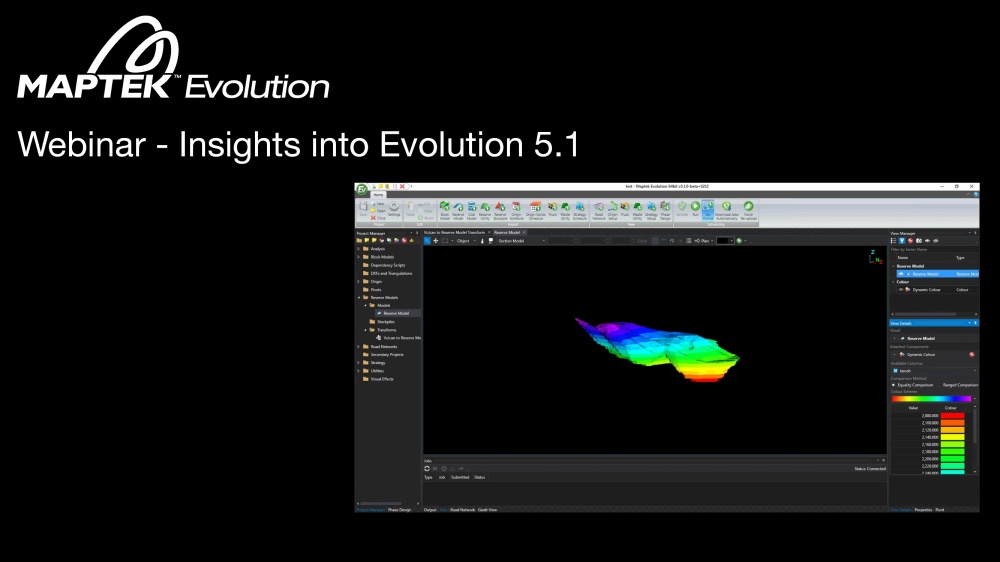The width and height of the screenshot is (1000, 562).
Task: Click the Reserve Stockpile import icon
Action: coord(500,211)
